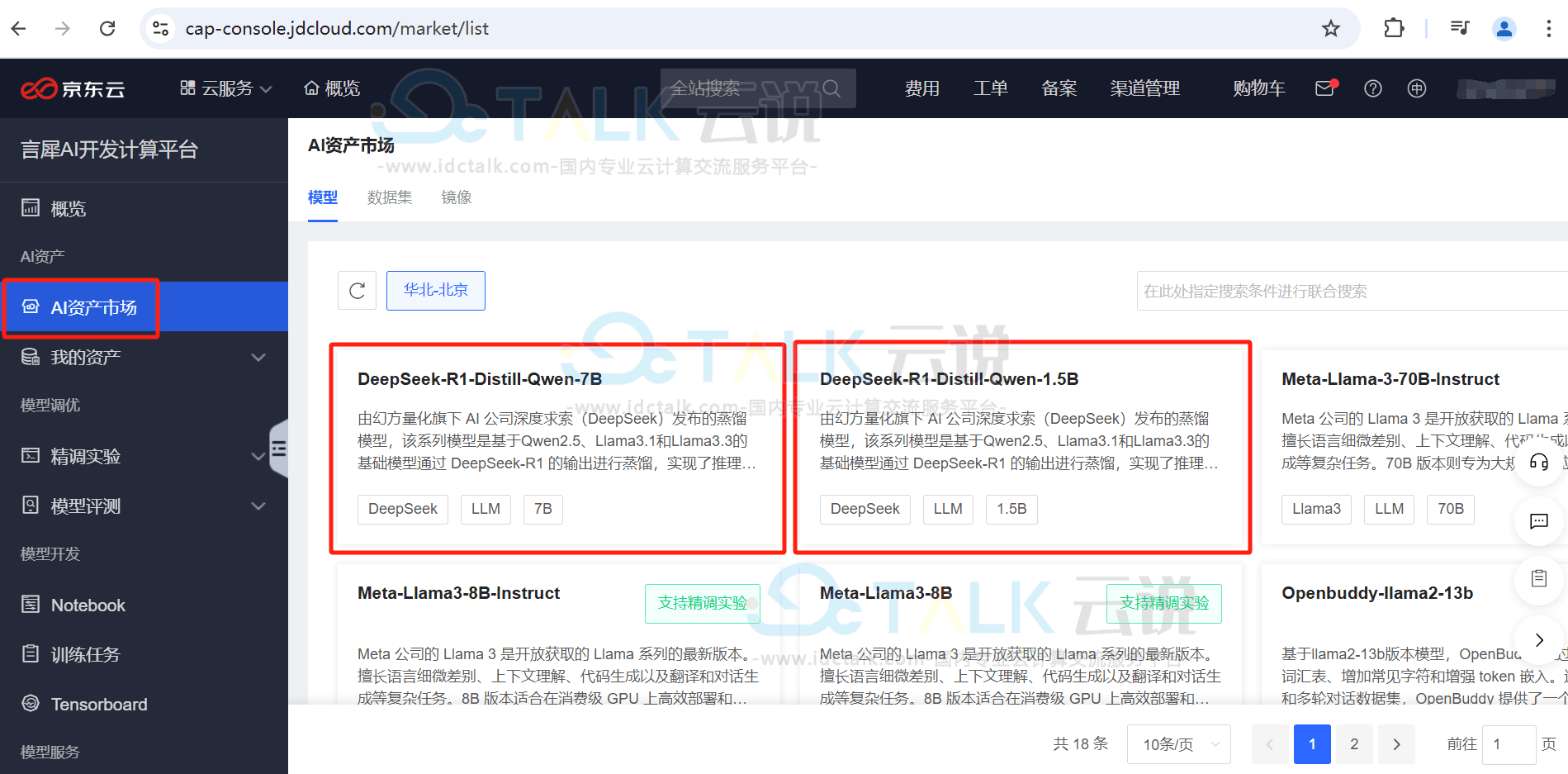Click the refresh button beside 华北-北京
This screenshot has width=1568, height=774.
pyautogui.click(x=357, y=291)
